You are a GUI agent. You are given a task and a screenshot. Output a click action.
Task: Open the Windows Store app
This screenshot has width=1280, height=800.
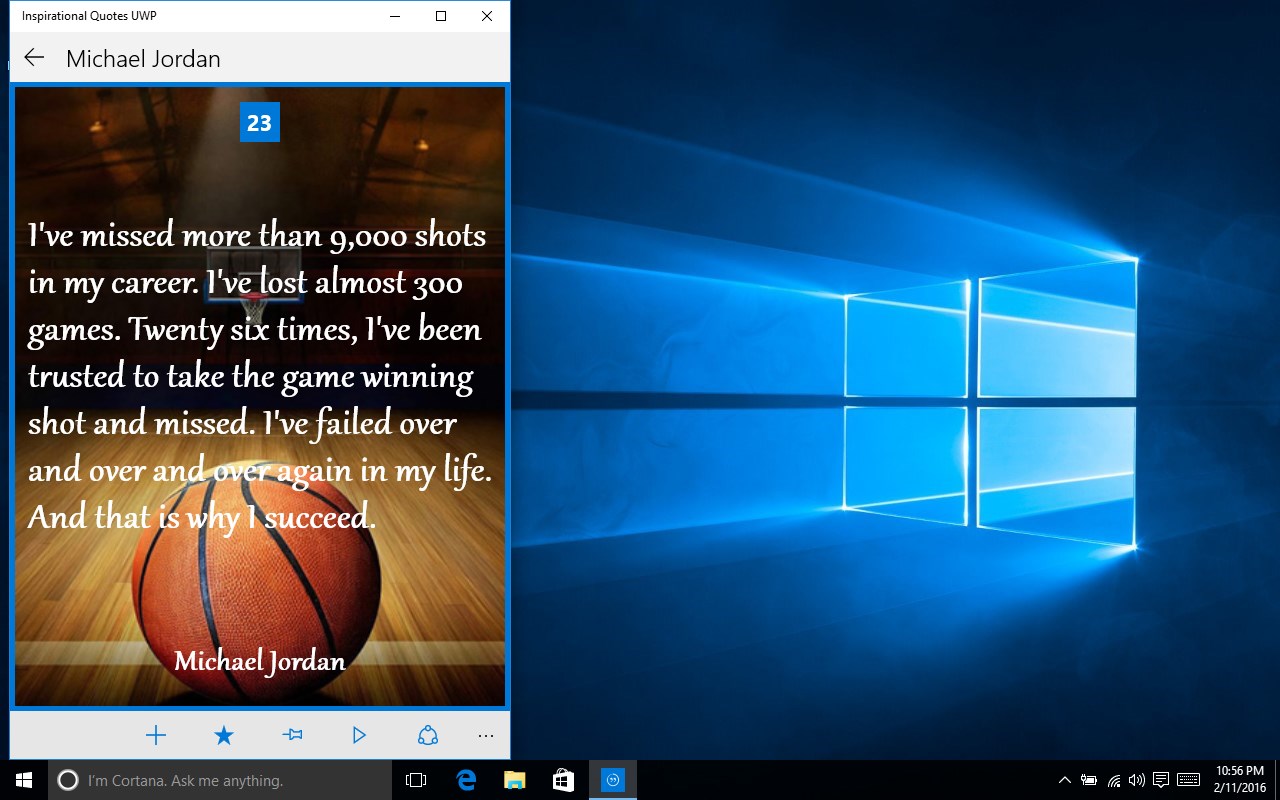click(563, 779)
